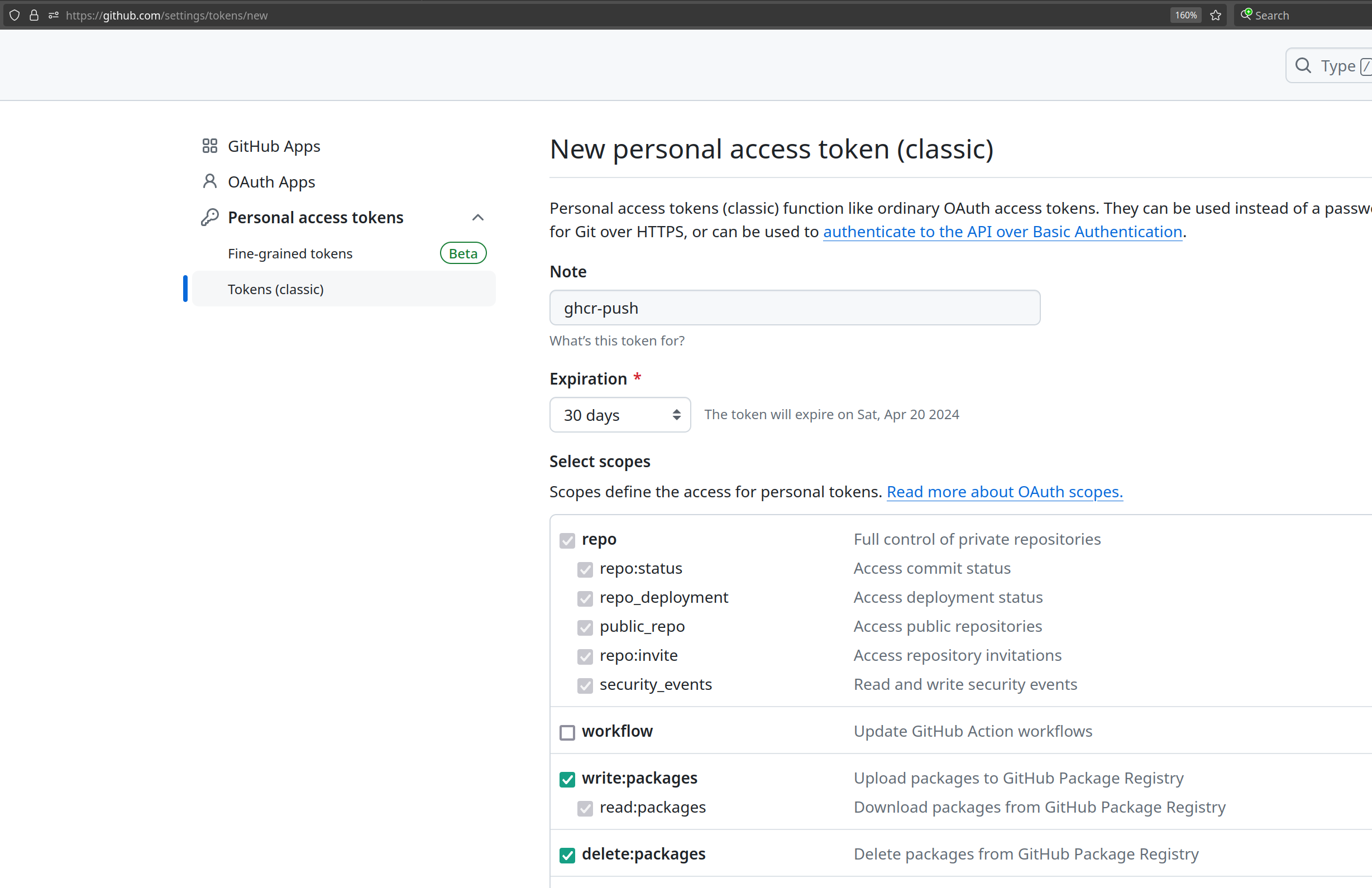Click the 'New personal access token (classic)' heading
Image resolution: width=1372 pixels, height=888 pixels.
[x=771, y=149]
